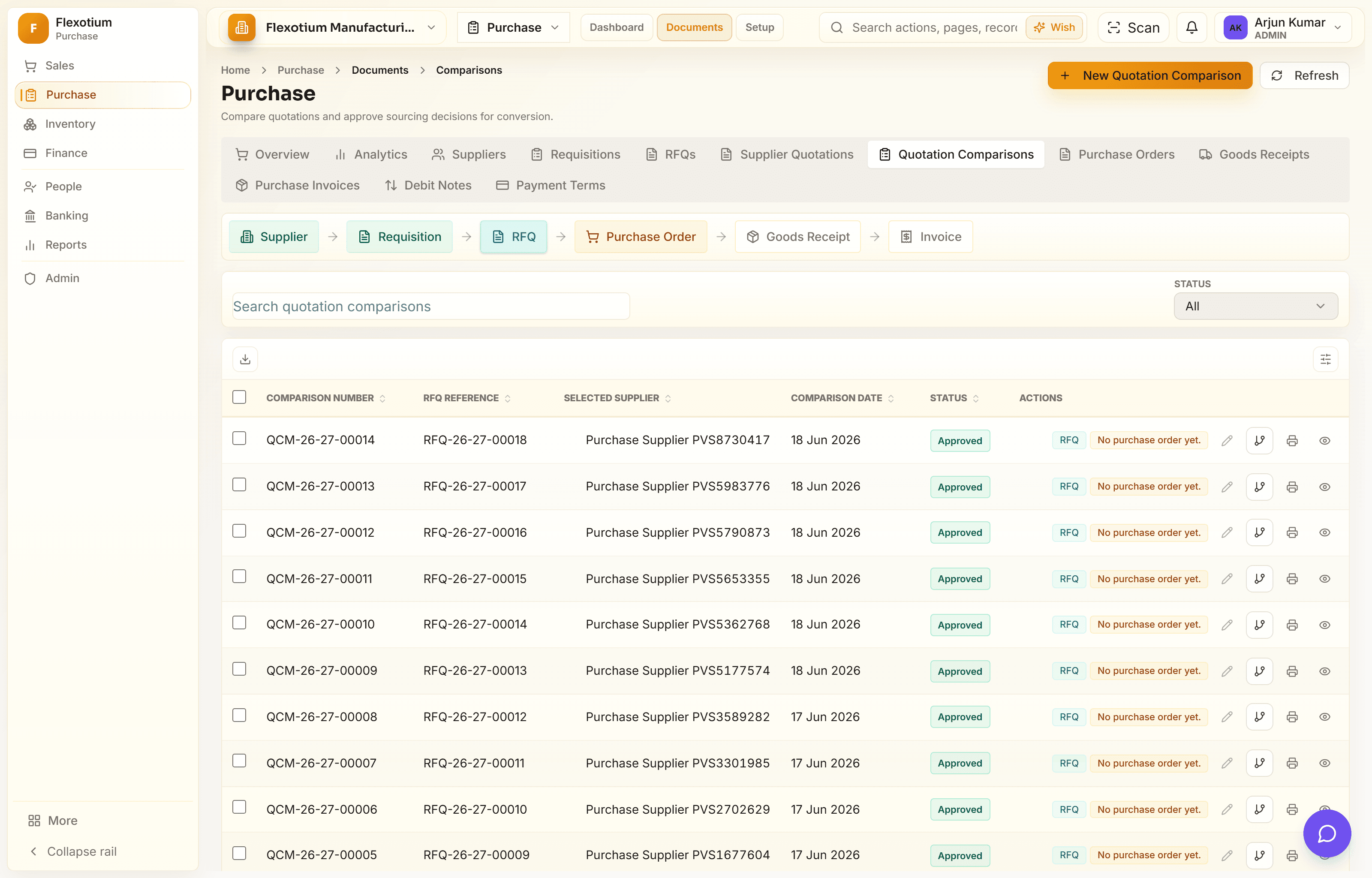Click the export download icon above table

coord(245,359)
